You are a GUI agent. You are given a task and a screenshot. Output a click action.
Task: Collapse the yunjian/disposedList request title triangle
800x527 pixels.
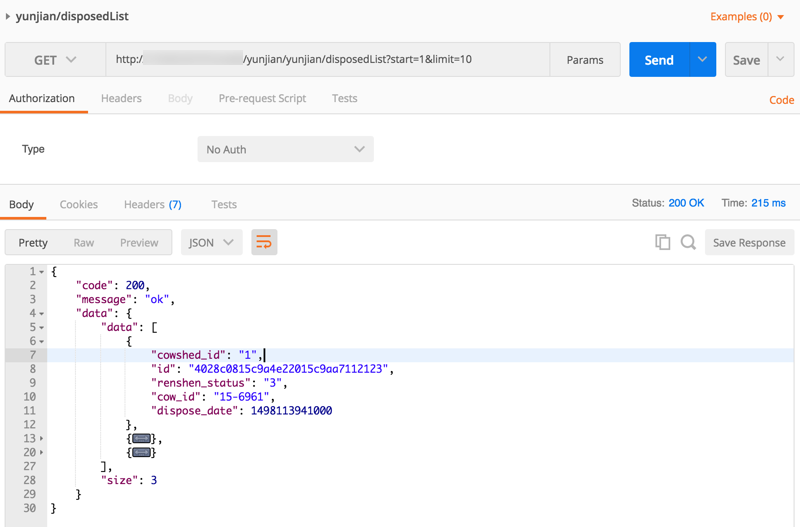pyautogui.click(x=9, y=17)
